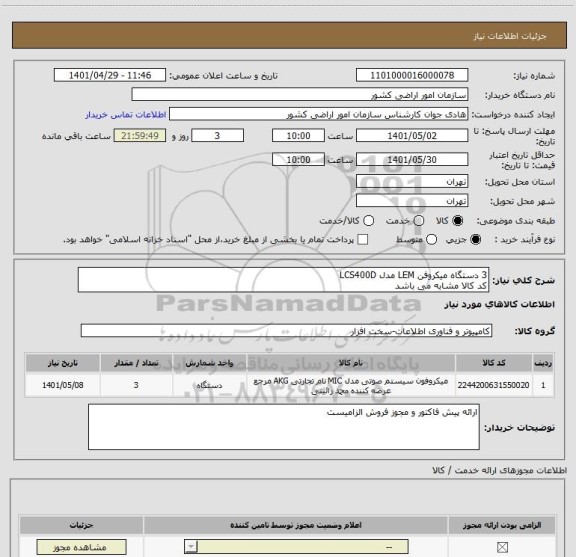
Task: Select the کالا radio button
Action: [x=458, y=221]
